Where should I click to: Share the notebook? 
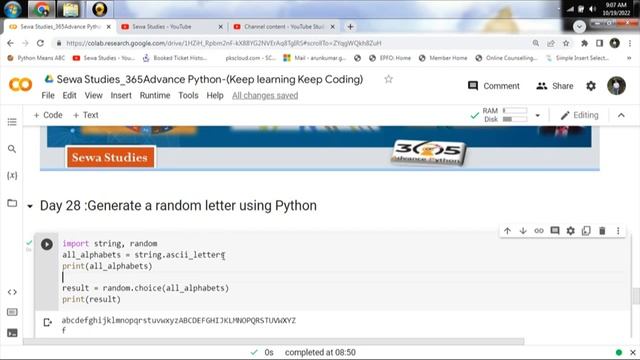555,86
